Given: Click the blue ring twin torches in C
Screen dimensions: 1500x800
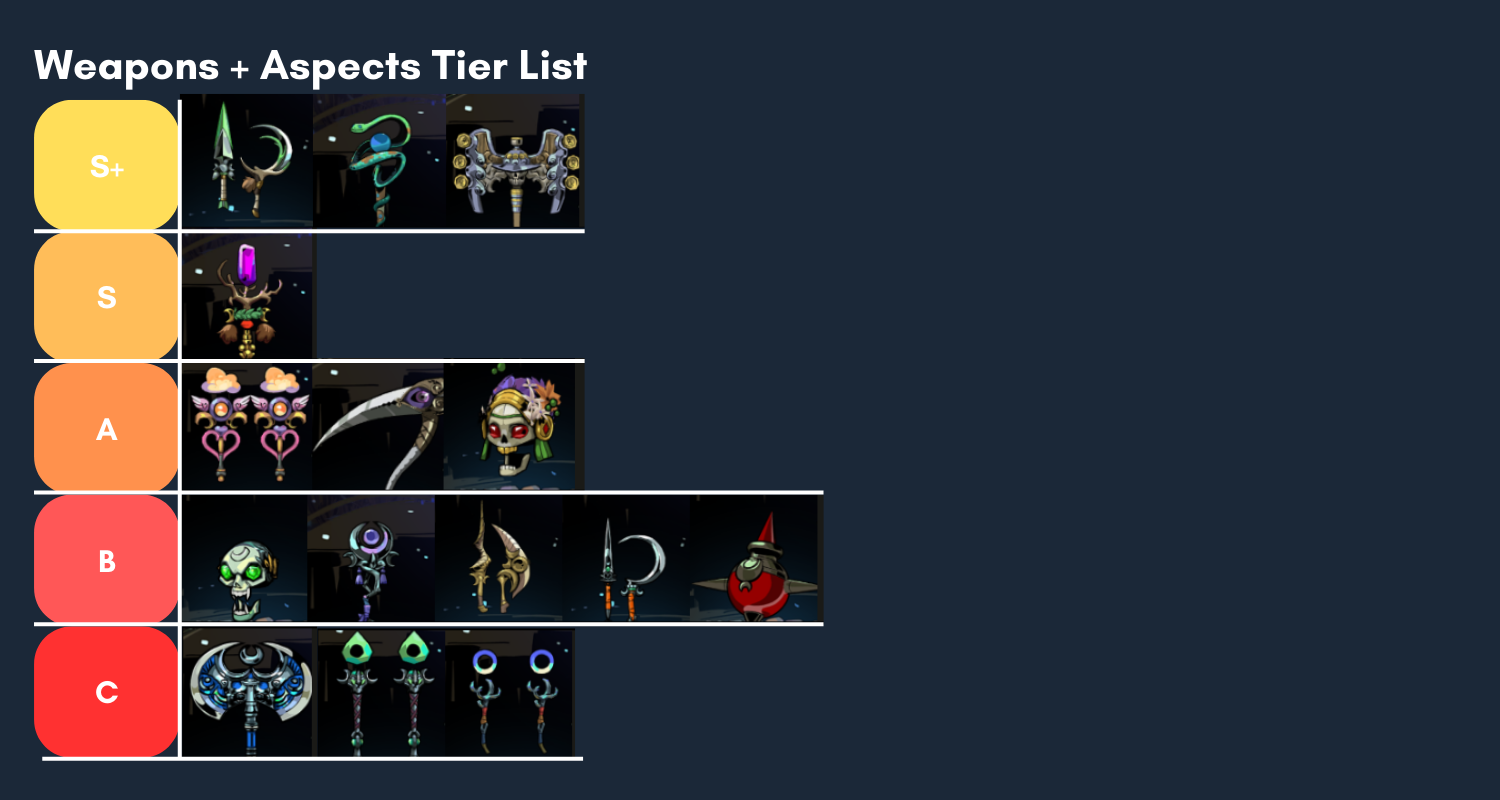Looking at the screenshot, I should click(x=510, y=692).
